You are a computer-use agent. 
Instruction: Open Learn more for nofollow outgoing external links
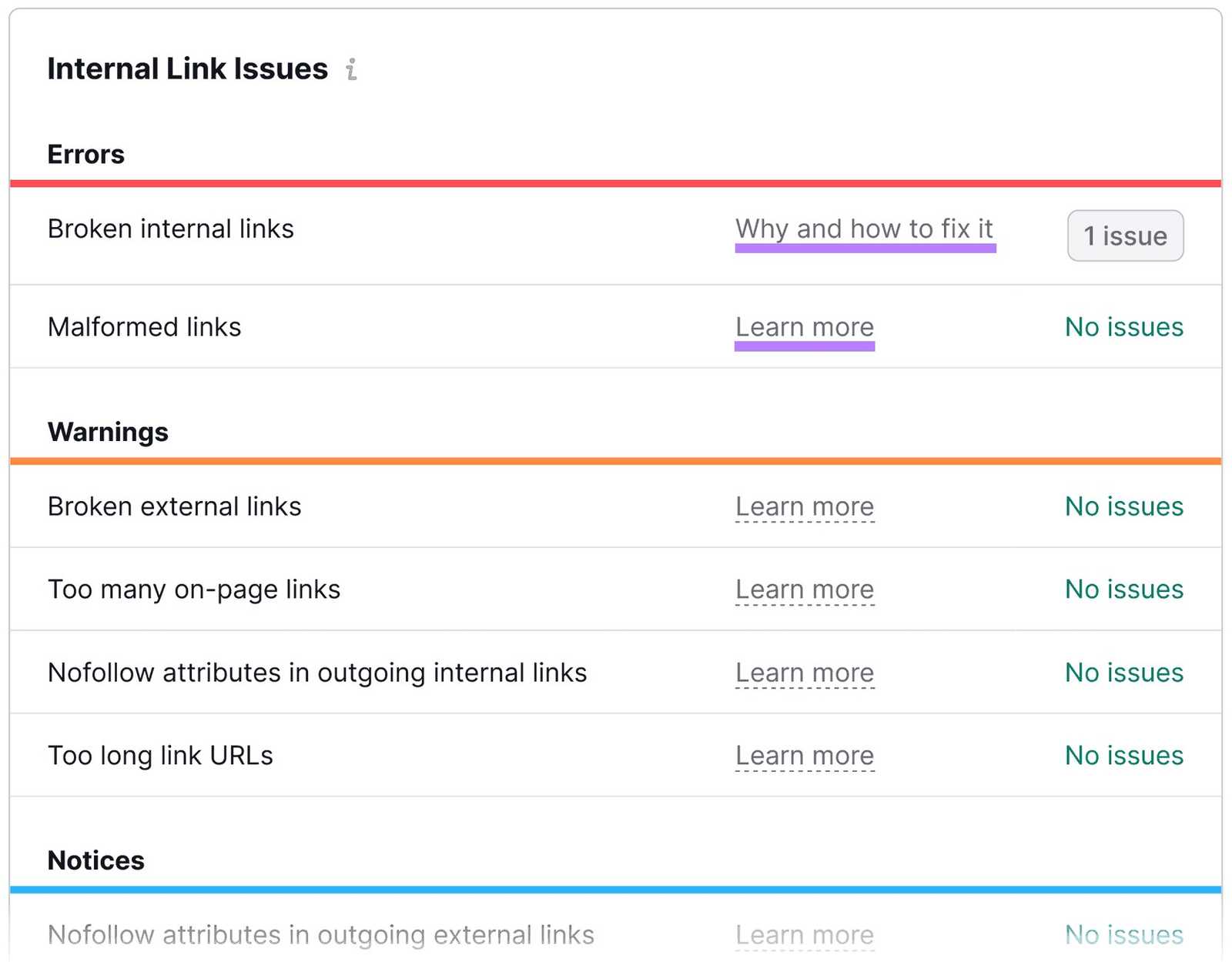(x=804, y=934)
